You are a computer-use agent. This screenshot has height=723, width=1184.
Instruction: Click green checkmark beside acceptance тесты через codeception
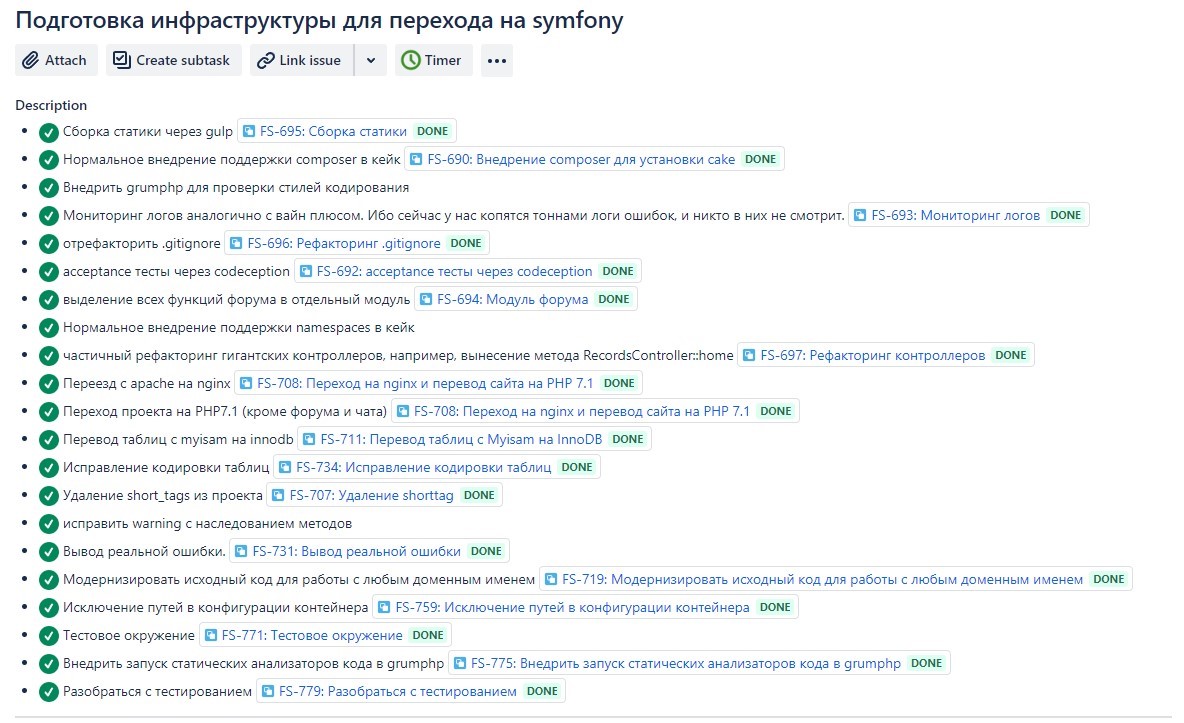(x=49, y=272)
